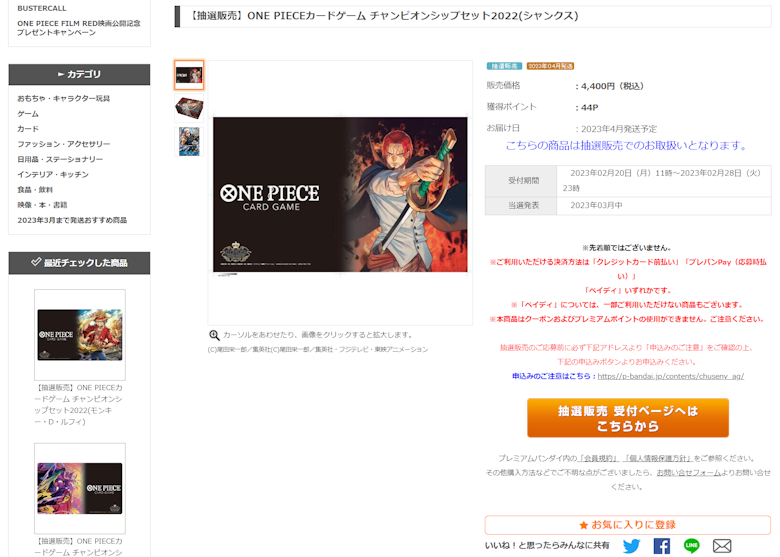This screenshot has height=557, width=780.
Task: Share product via LINE icon
Action: coord(691,546)
